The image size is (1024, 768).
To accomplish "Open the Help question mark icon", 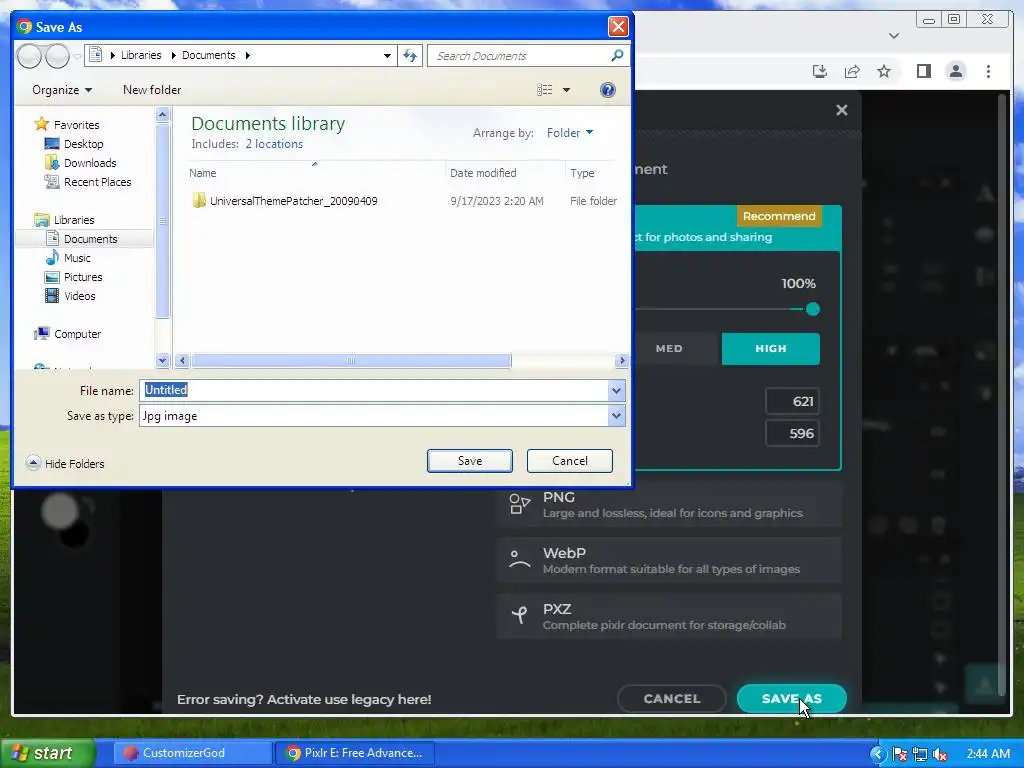I will 607,90.
